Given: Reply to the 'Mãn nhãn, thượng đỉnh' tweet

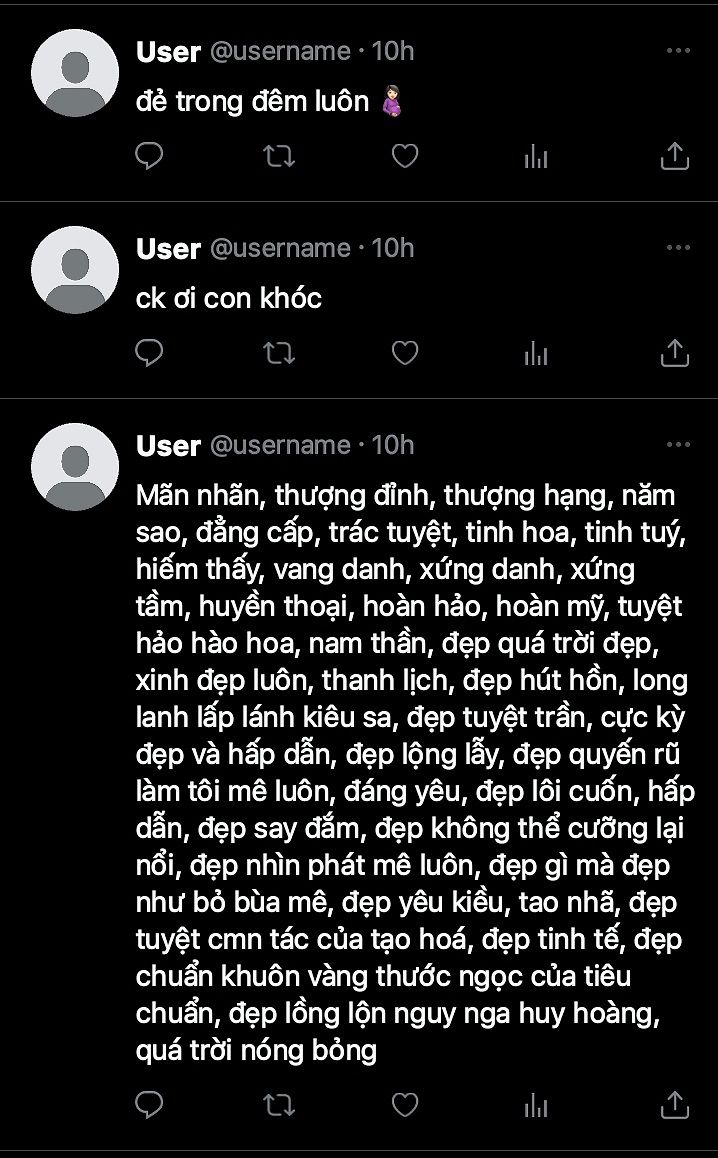Looking at the screenshot, I should click(149, 1104).
